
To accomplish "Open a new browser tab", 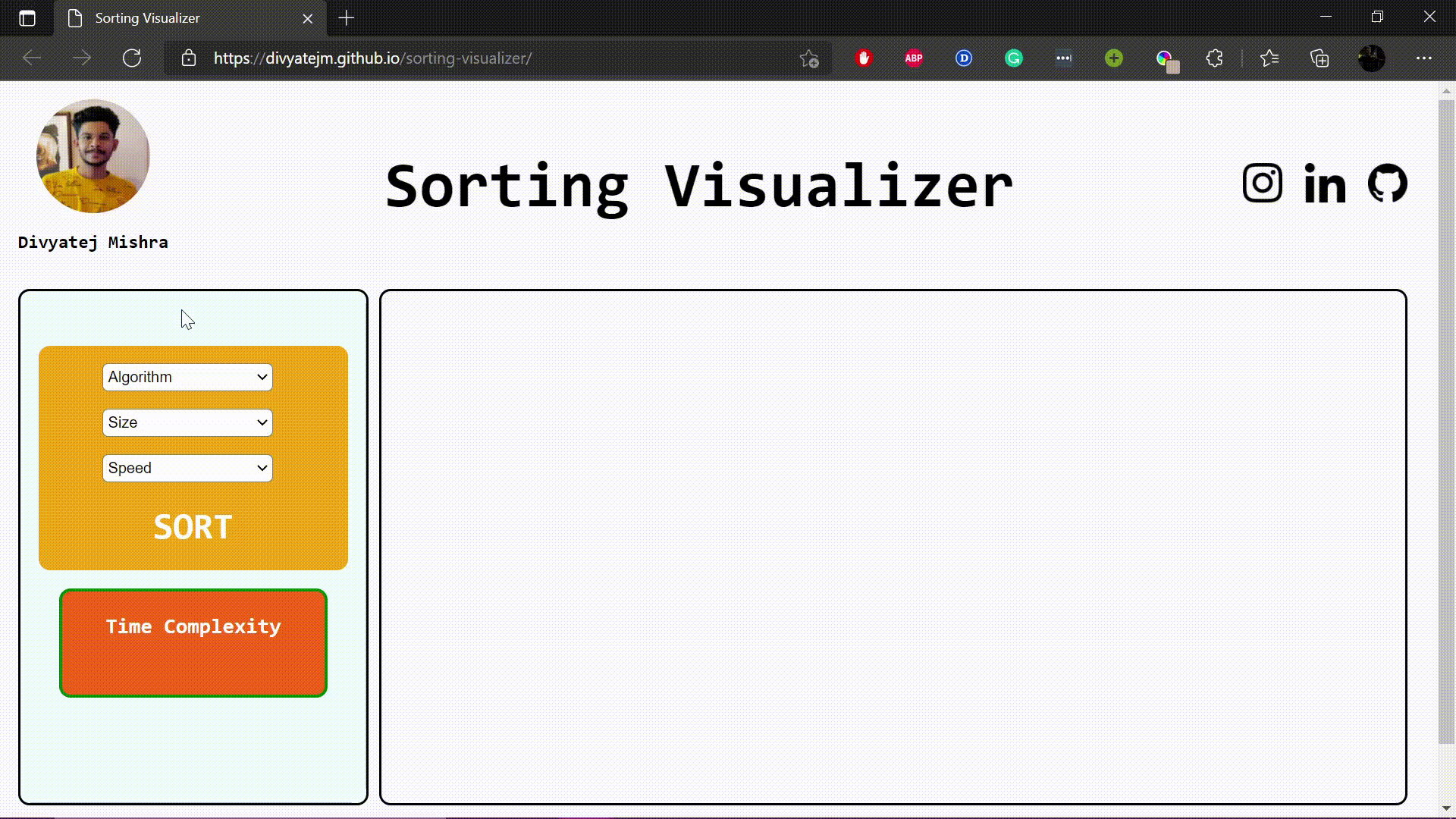I will coord(346,18).
